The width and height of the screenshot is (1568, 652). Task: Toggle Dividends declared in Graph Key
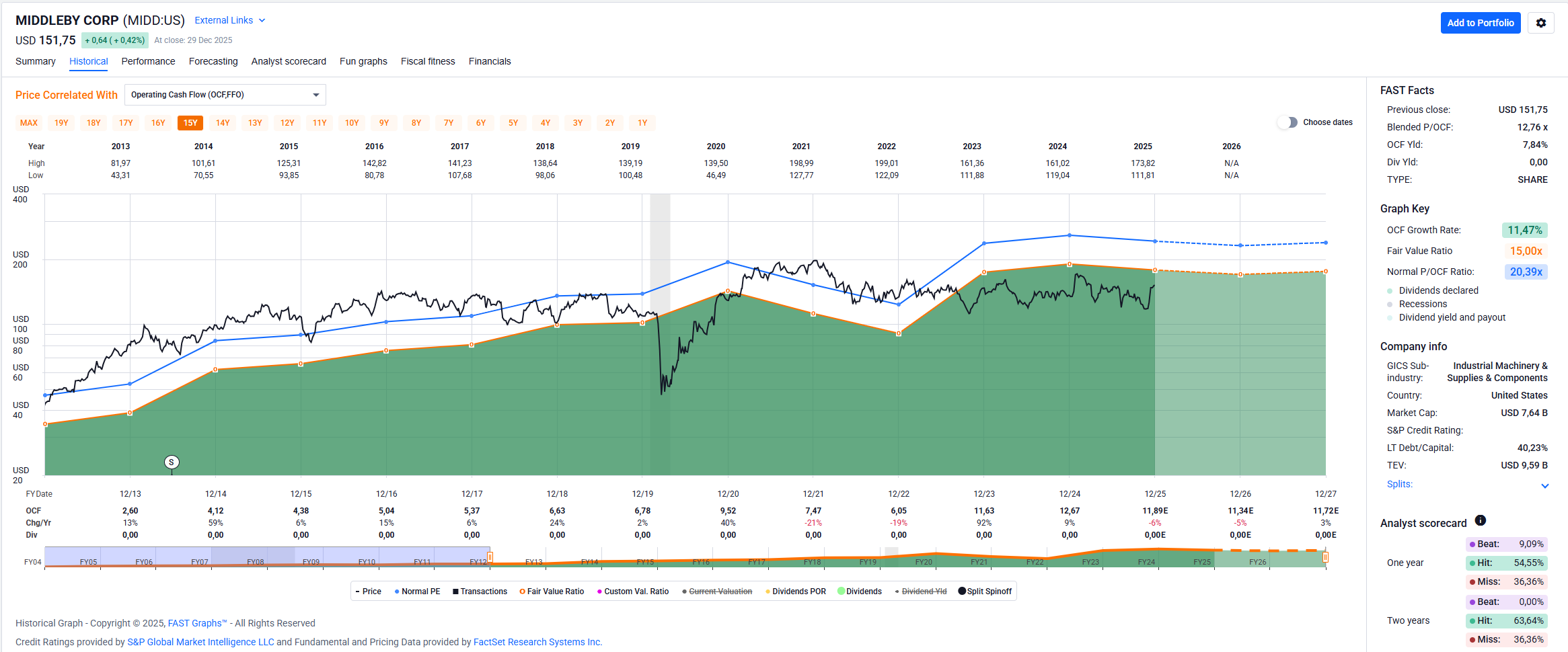tap(1390, 290)
